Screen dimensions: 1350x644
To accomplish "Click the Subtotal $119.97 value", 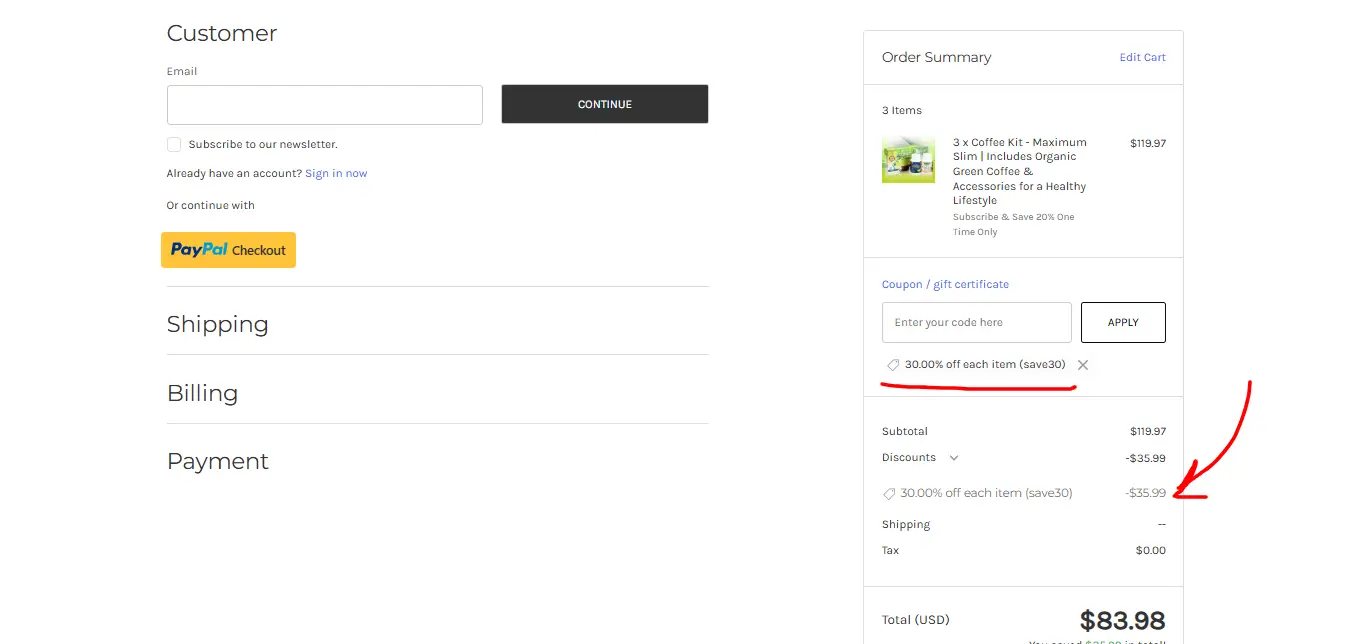I will (x=1148, y=432).
